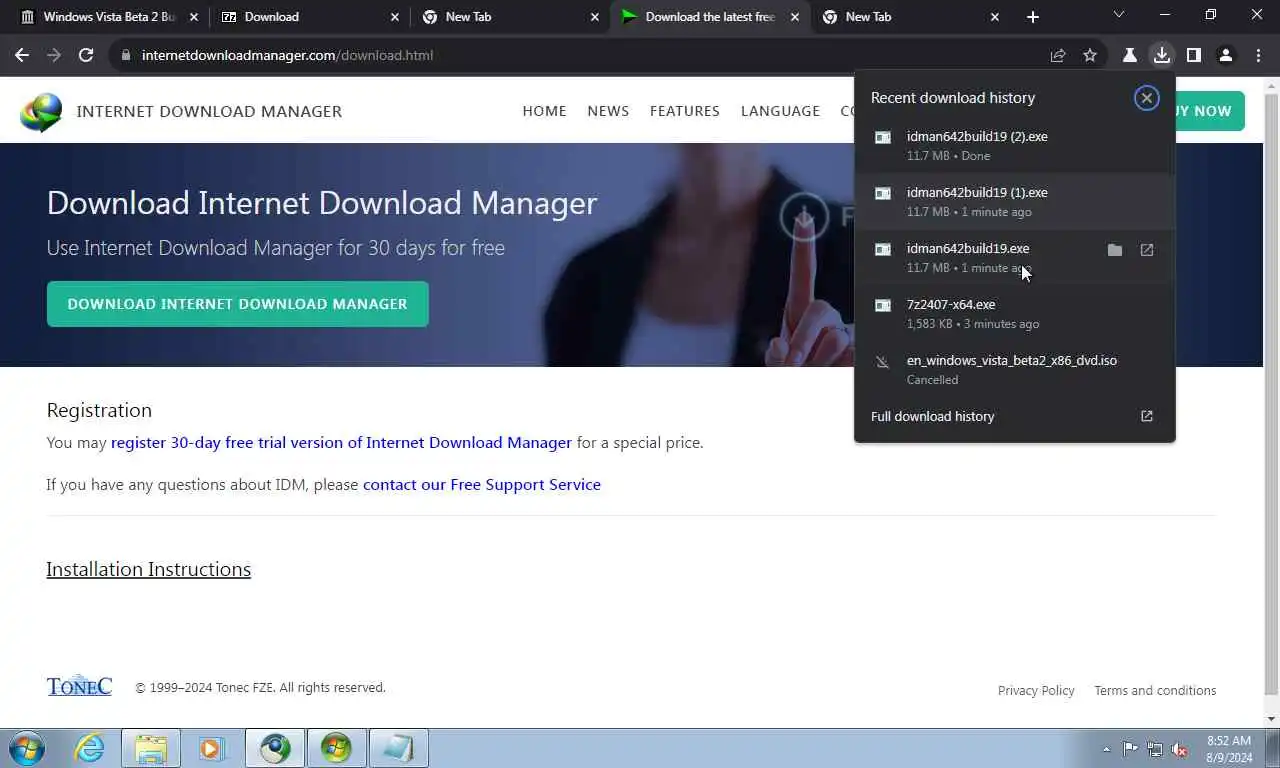
Task: Click the muted volume tray icon
Action: 1180,749
